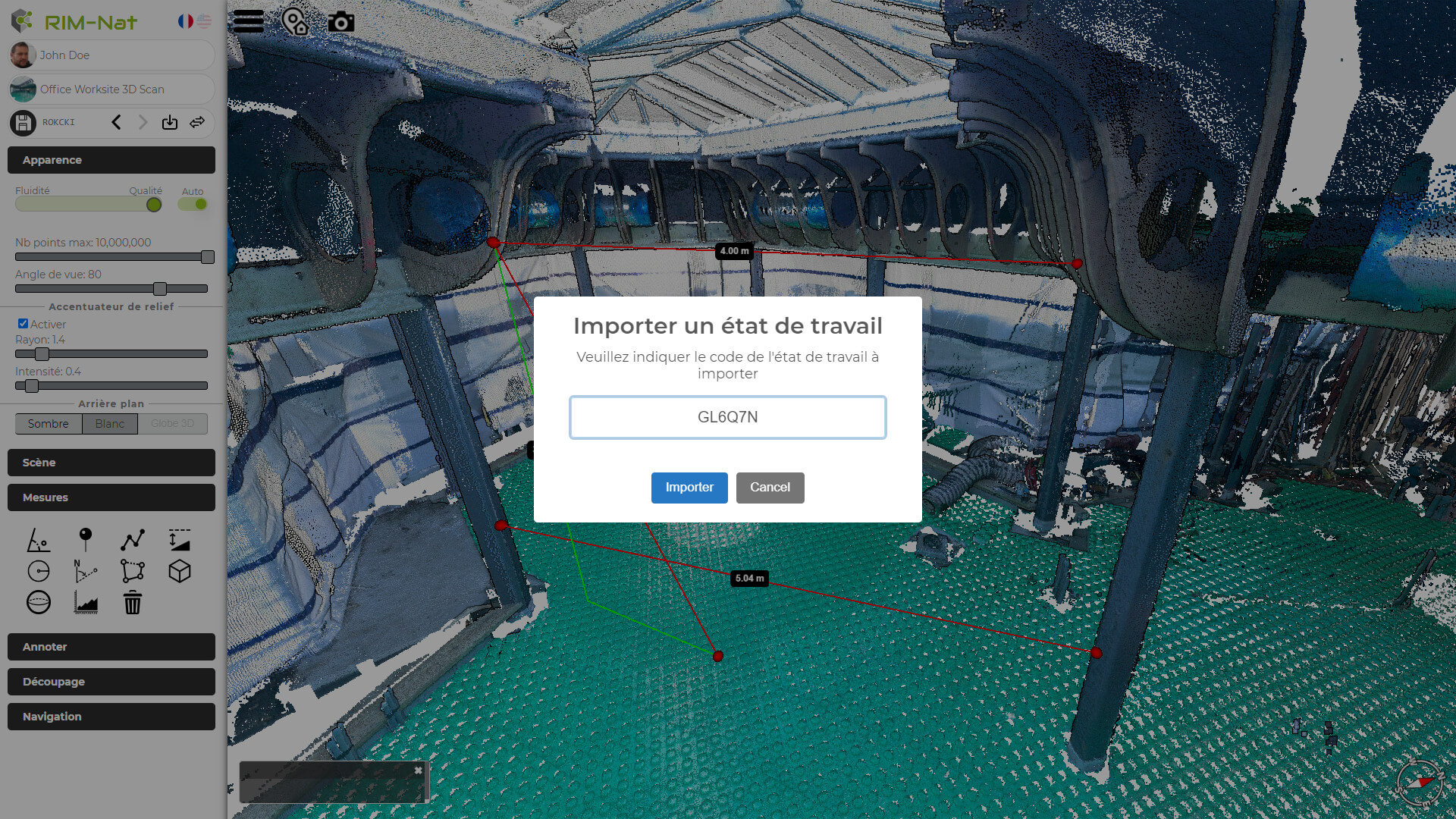Cancel the import dialog
The height and width of the screenshot is (819, 1456).
770,488
